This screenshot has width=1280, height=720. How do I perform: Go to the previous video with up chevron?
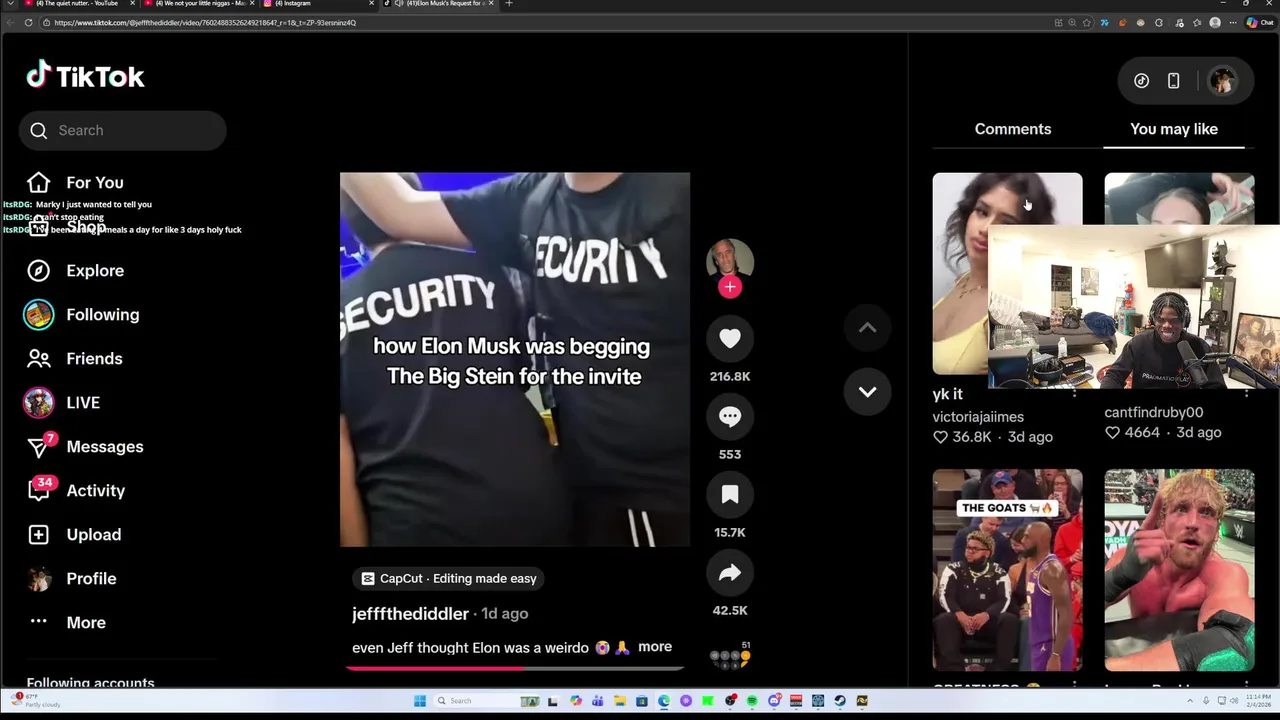(867, 328)
